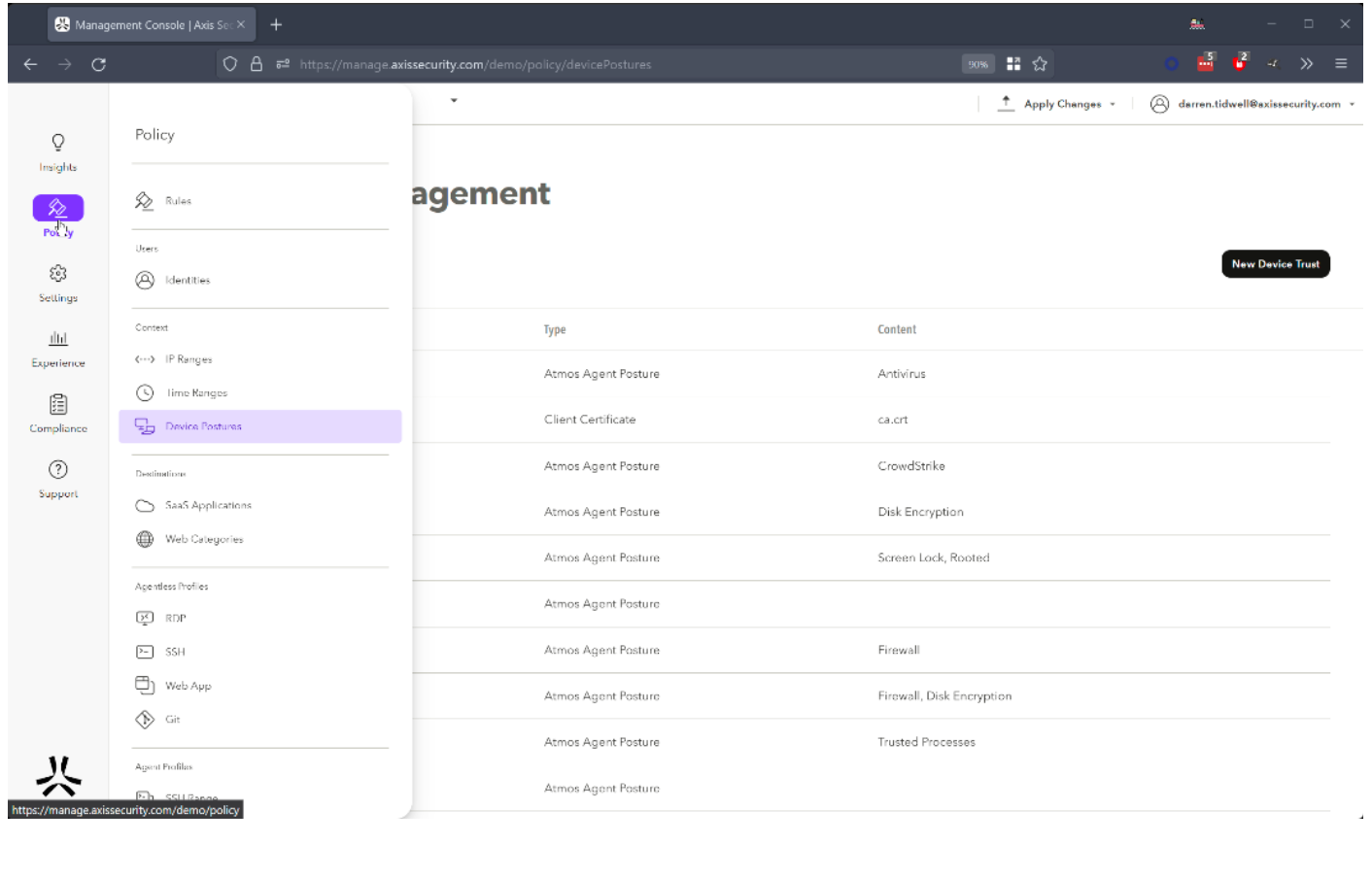Viewport: 1372px width, 878px height.
Task: Click the Trusted Processes content cell
Action: [x=926, y=742]
